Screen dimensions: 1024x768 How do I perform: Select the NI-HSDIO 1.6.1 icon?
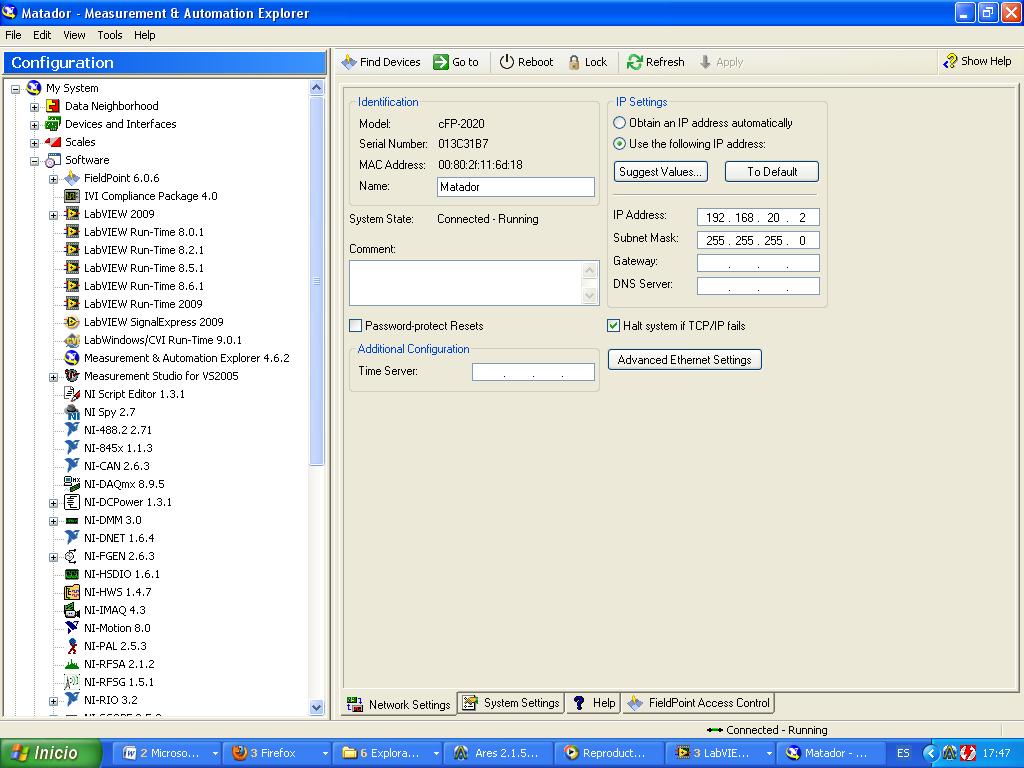[x=72, y=574]
